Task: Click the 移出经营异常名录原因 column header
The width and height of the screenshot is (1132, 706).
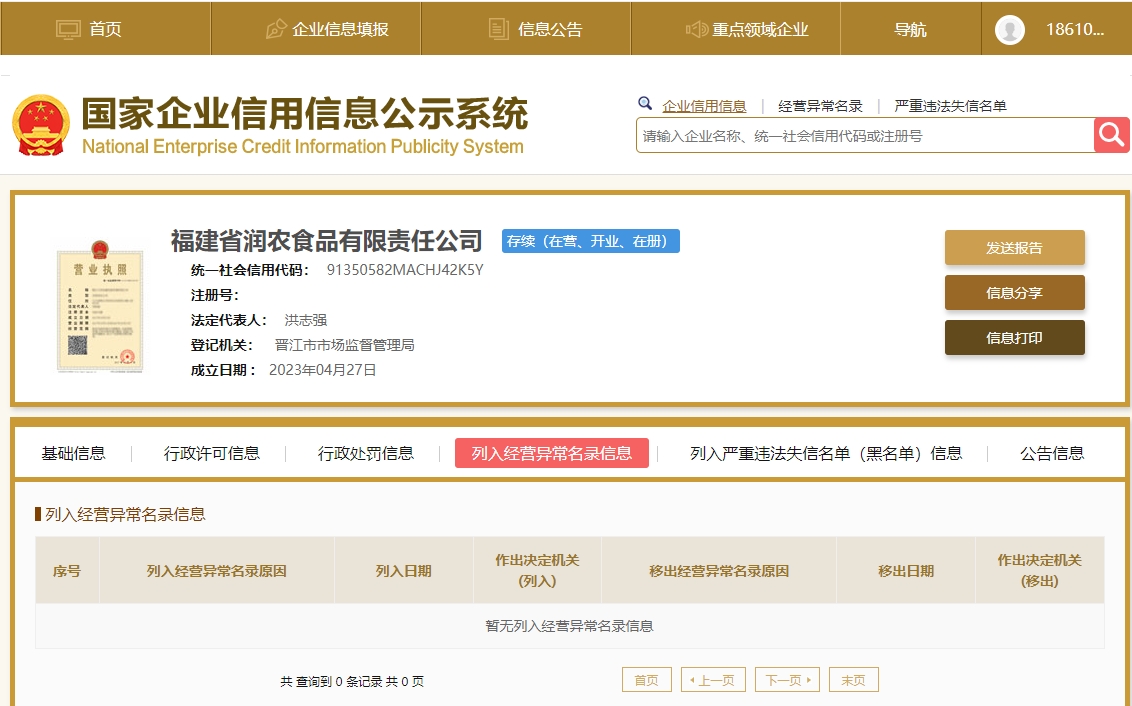Action: coord(719,570)
